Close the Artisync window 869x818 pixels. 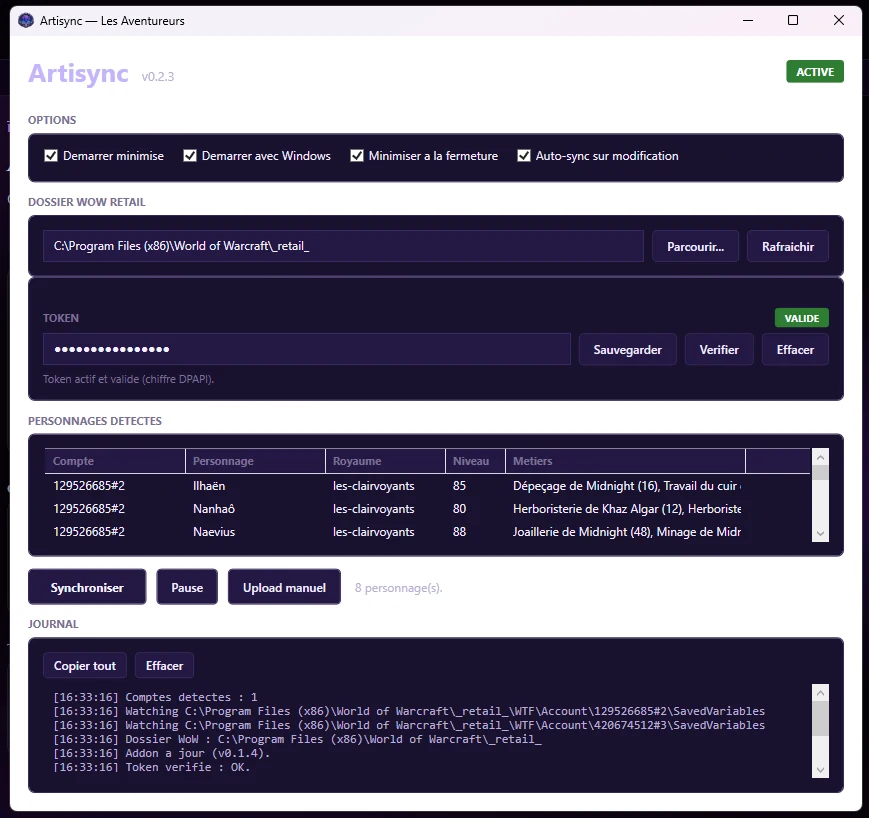pyautogui.click(x=839, y=21)
